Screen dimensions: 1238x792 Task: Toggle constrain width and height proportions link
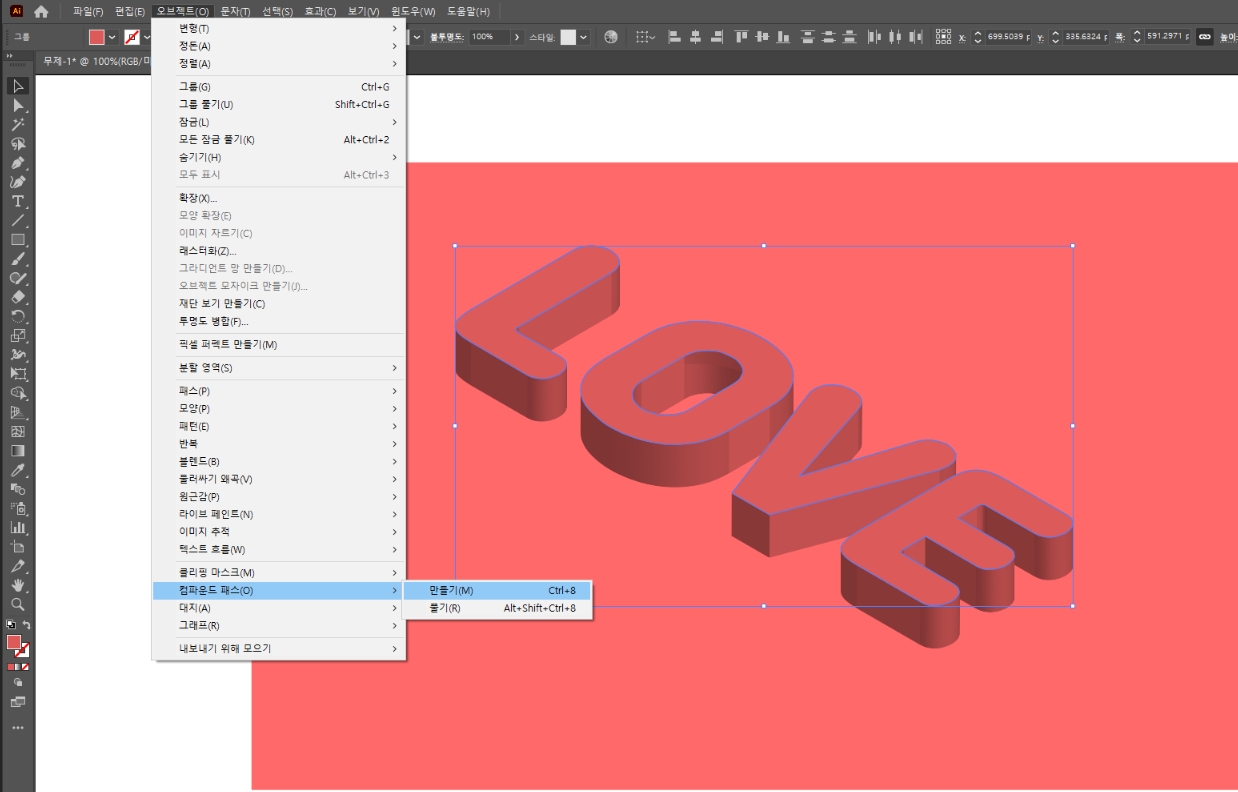1204,37
